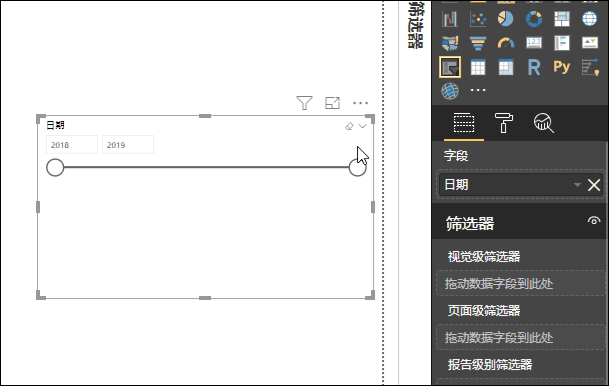Screen dimensions: 609x386
Task: Select the globe map visual
Action: (x=590, y=19)
